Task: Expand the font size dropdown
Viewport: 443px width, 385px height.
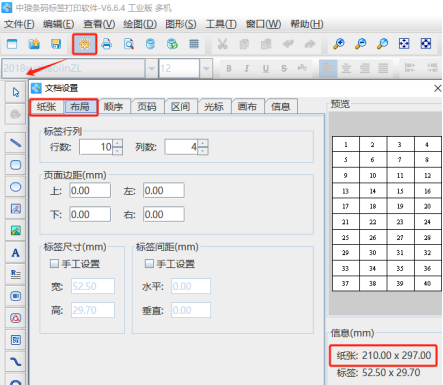Action: (206, 69)
